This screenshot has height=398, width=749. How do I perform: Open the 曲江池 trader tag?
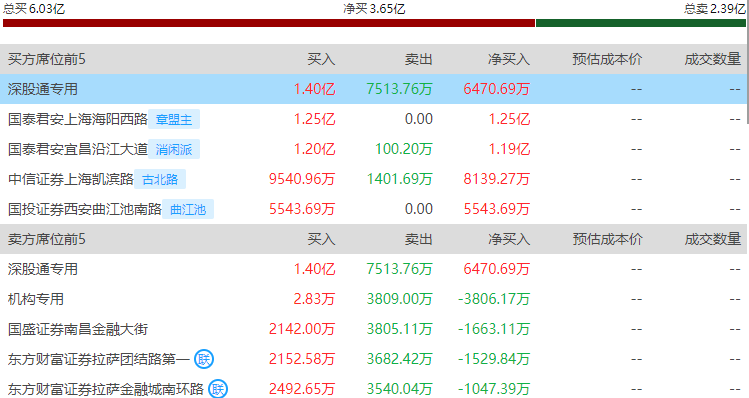tap(188, 209)
